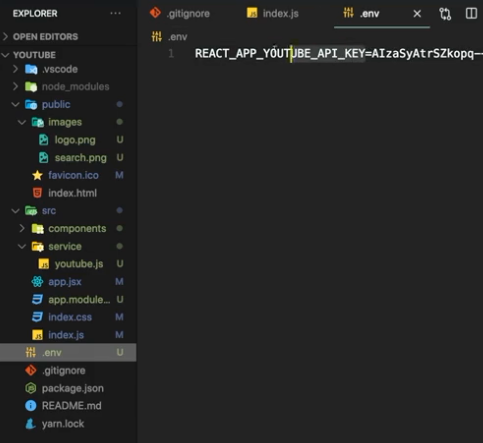Open logo.png in the file tree
The width and height of the screenshot is (483, 443).
75,140
